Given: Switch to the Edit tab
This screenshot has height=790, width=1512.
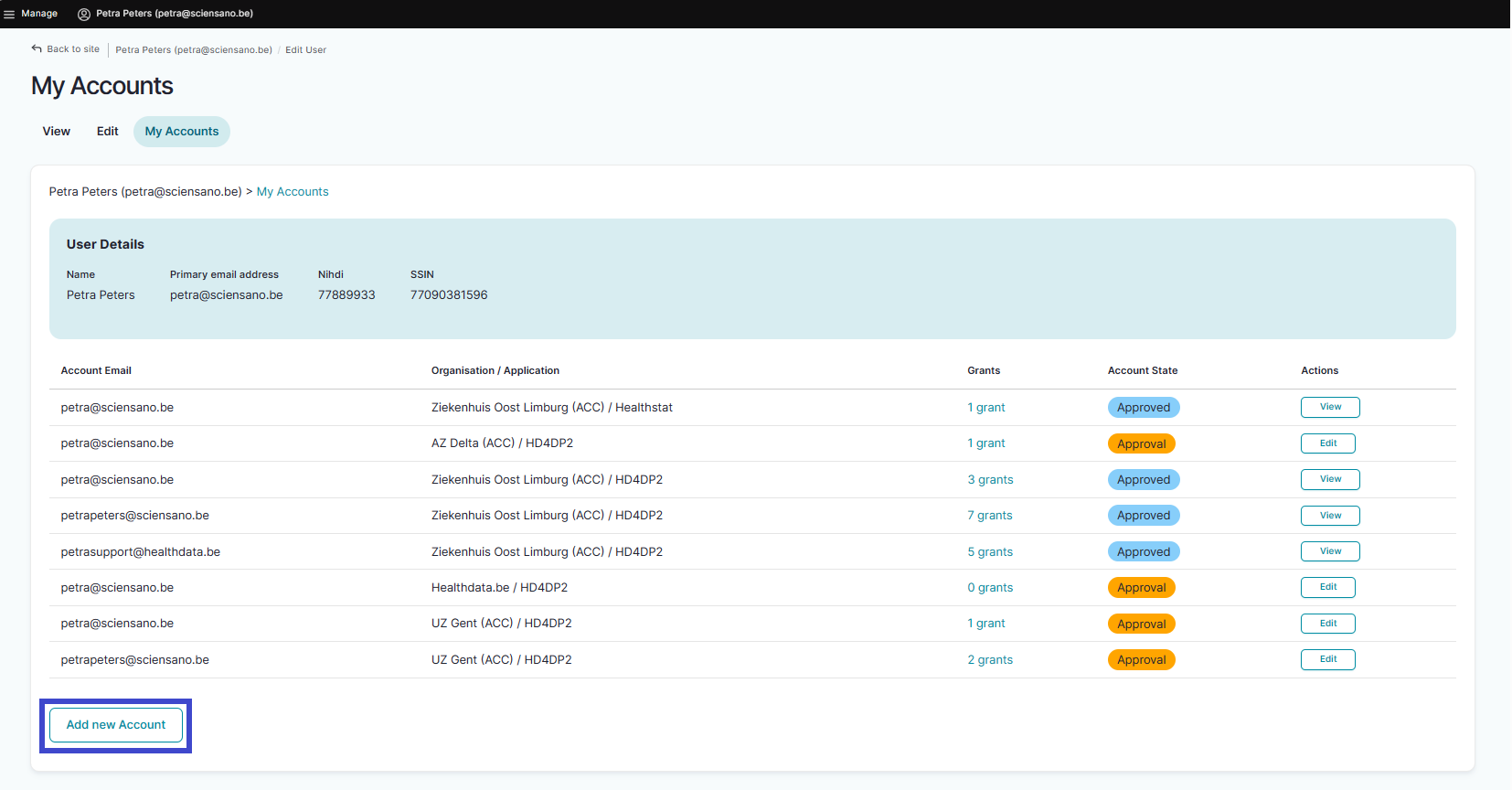Looking at the screenshot, I should coord(108,132).
